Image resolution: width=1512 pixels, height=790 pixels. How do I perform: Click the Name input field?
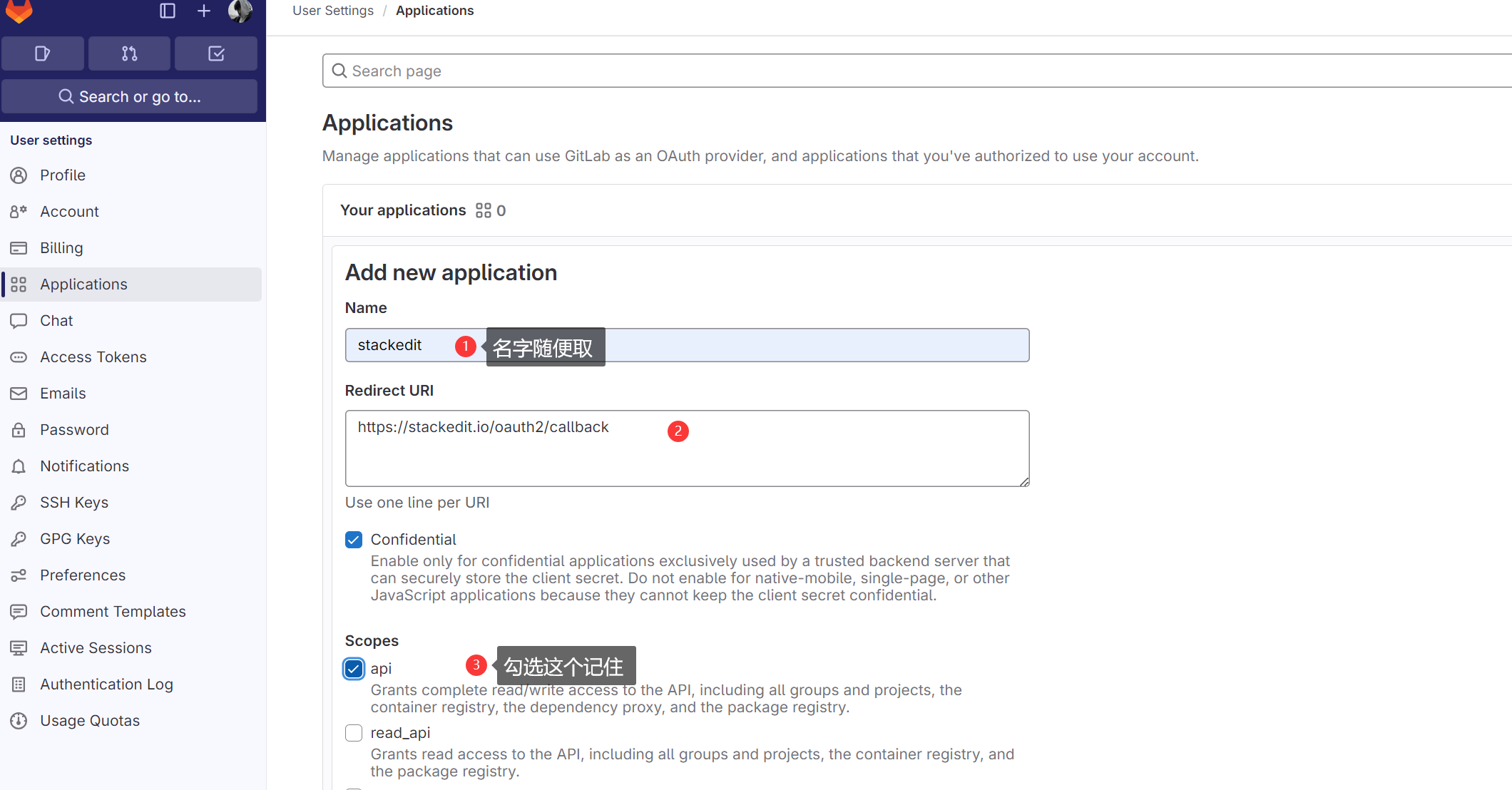(x=687, y=345)
